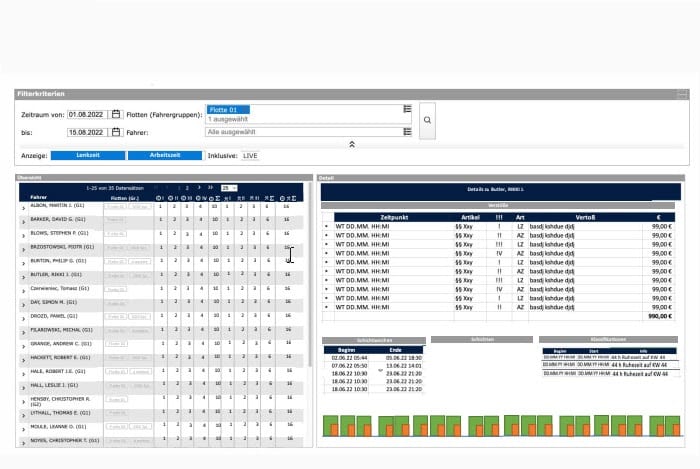Select driver NOYES, CHRISTOPHER T.

tap(65, 440)
